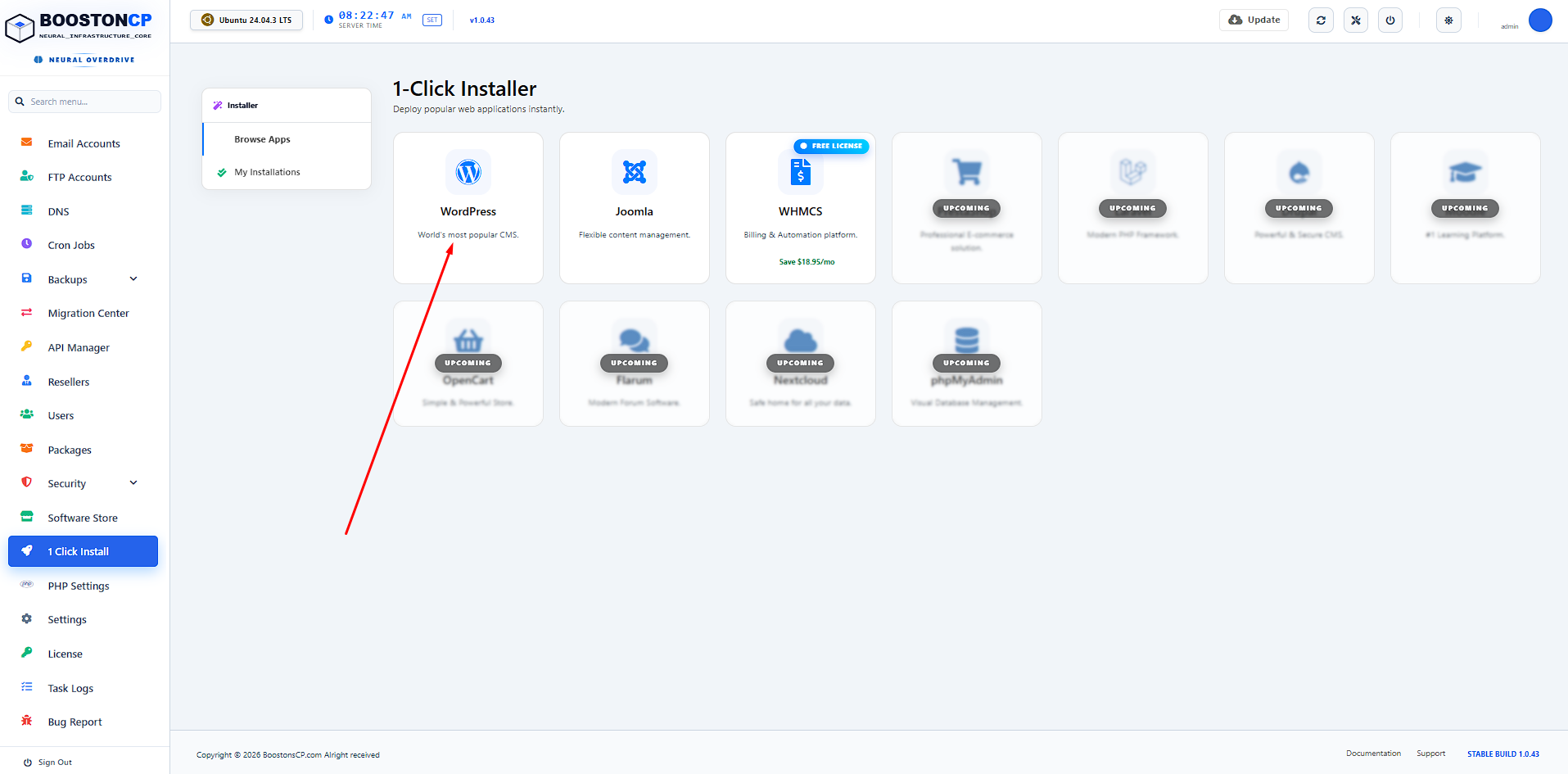
Task: Open Software Store menu item
Action: pyautogui.click(x=83, y=518)
